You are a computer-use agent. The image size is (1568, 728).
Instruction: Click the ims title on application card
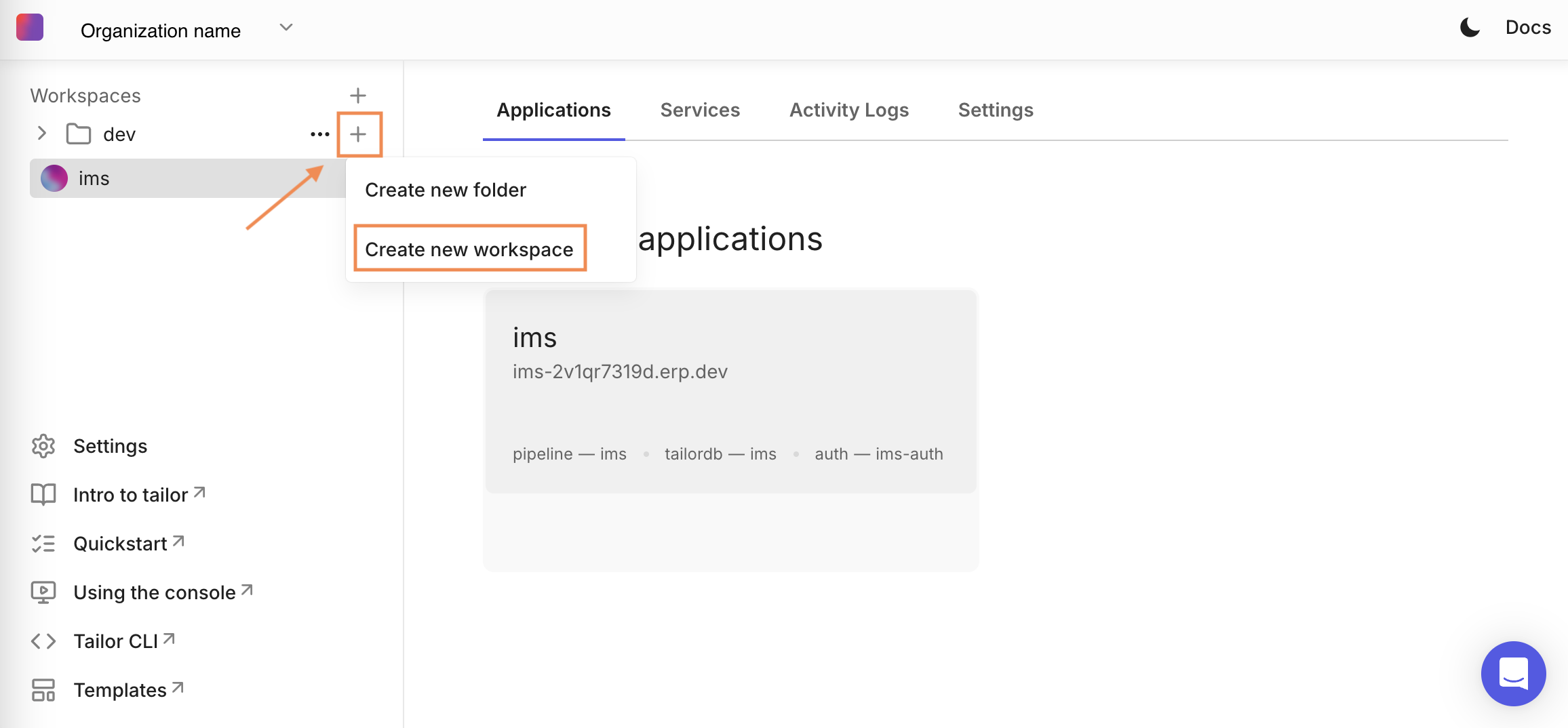pyautogui.click(x=534, y=337)
